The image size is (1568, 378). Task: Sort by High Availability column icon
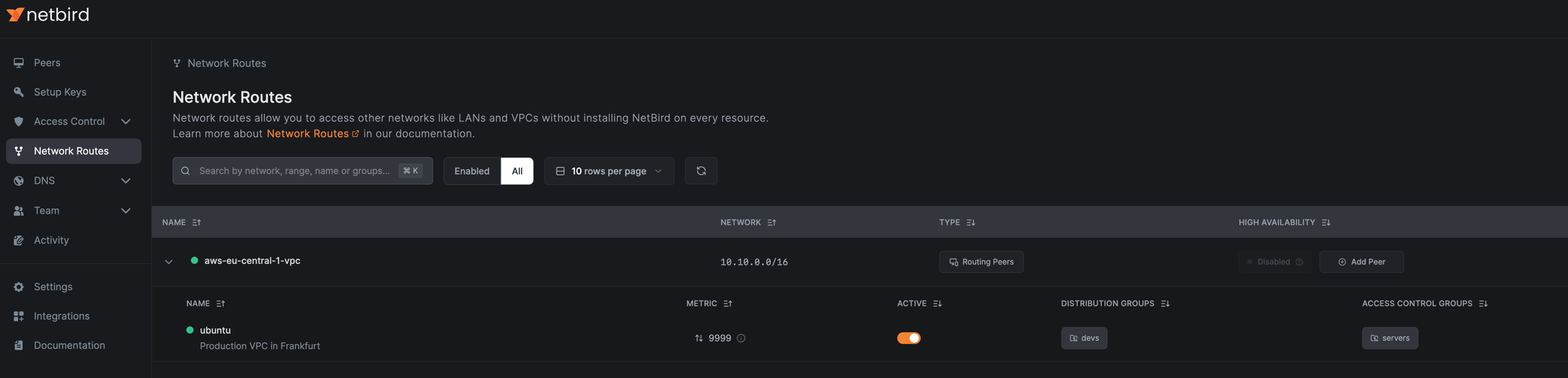point(1326,222)
